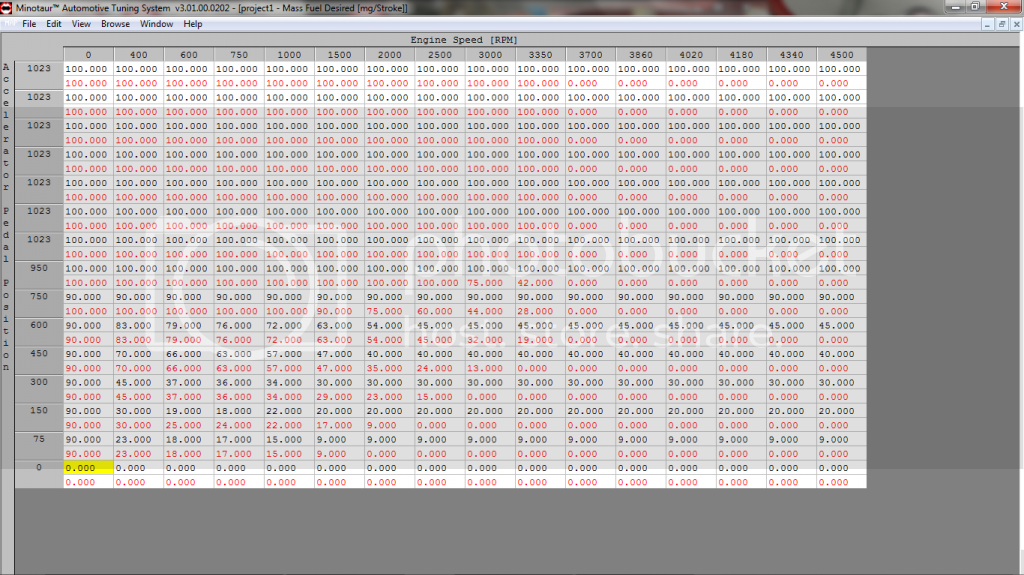Select the 1000 RPM column header
This screenshot has height=575, width=1024.
(x=289, y=55)
